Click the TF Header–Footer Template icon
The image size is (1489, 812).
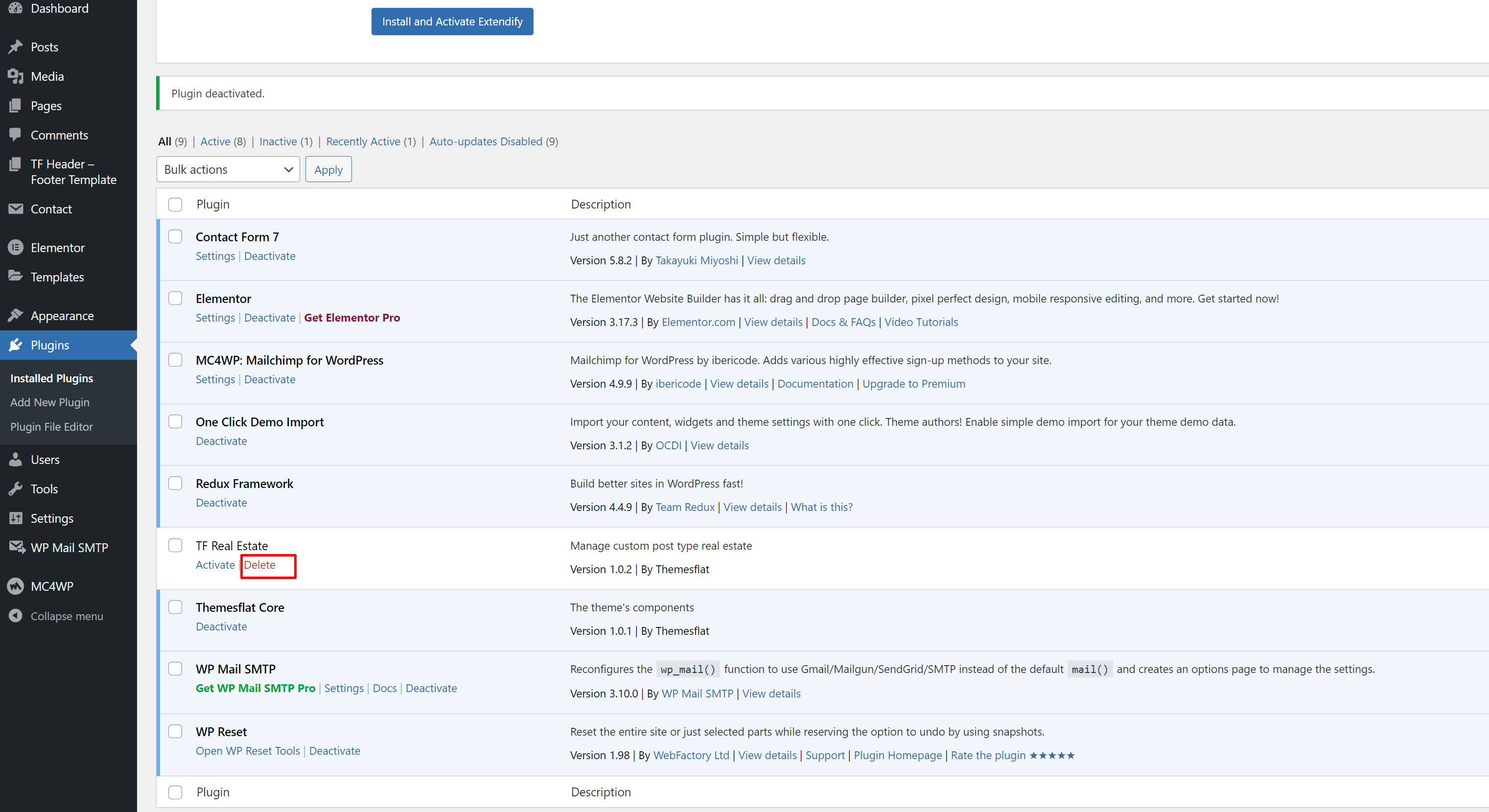click(16, 164)
